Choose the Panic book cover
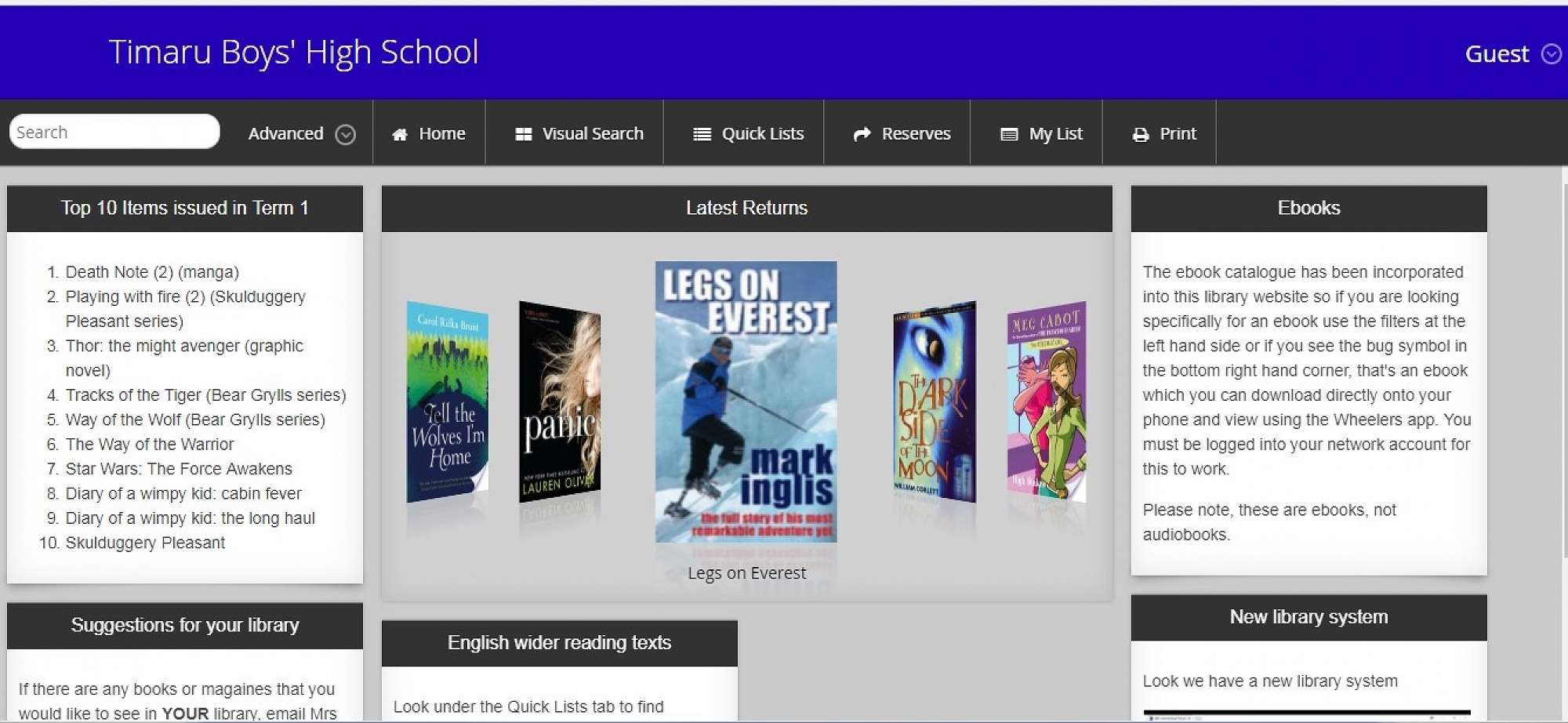This screenshot has width=1568, height=723. (559, 401)
